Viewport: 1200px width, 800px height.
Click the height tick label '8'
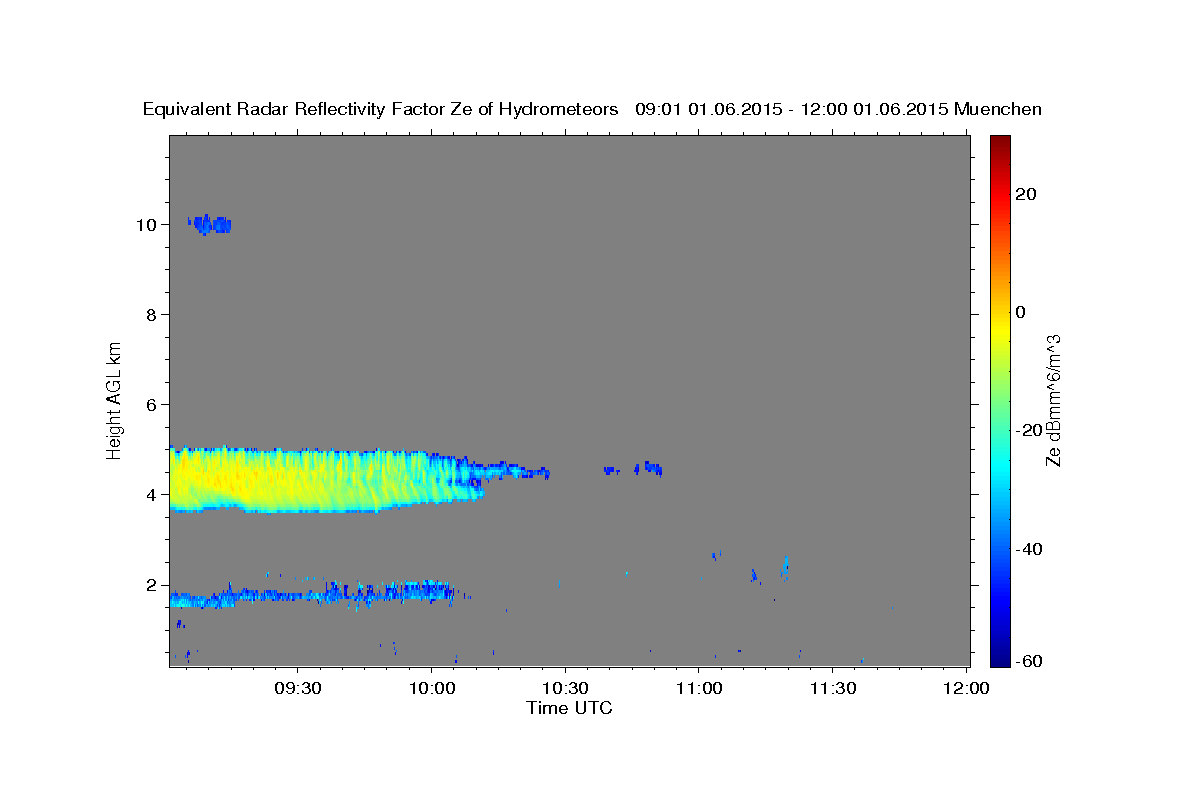pyautogui.click(x=153, y=314)
